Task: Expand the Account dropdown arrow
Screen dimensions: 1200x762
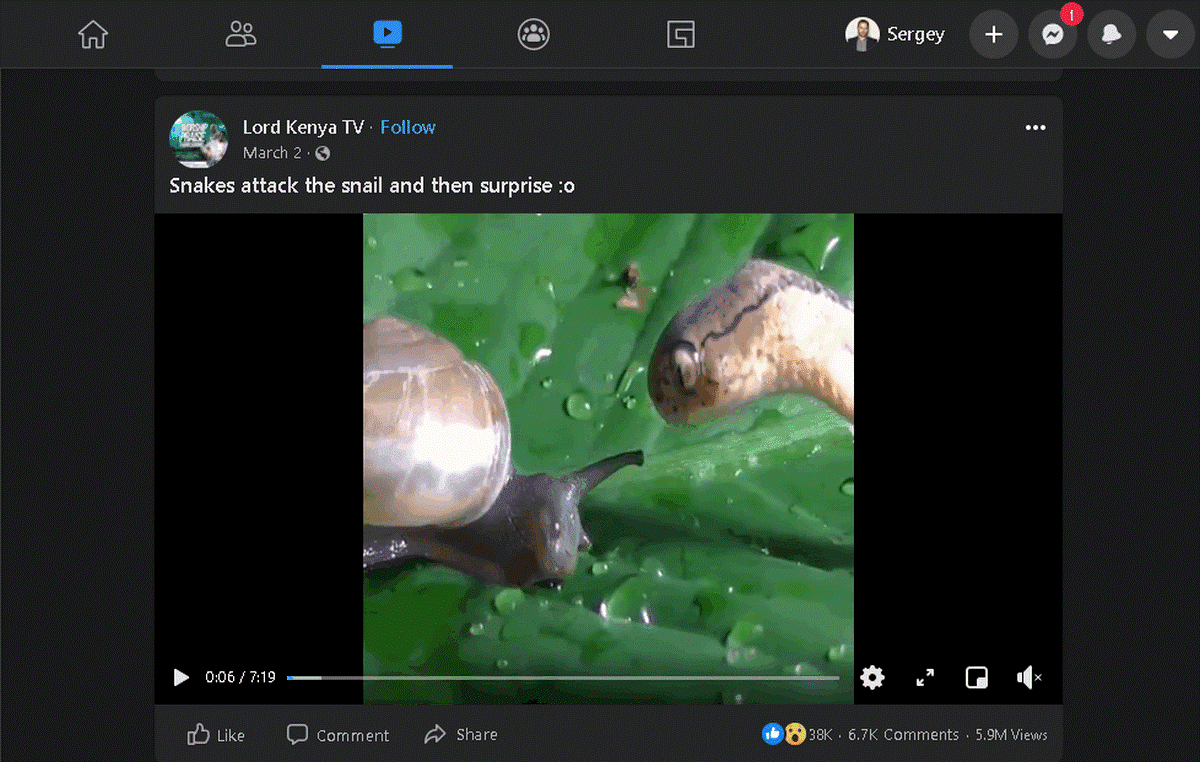Action: pos(1171,35)
